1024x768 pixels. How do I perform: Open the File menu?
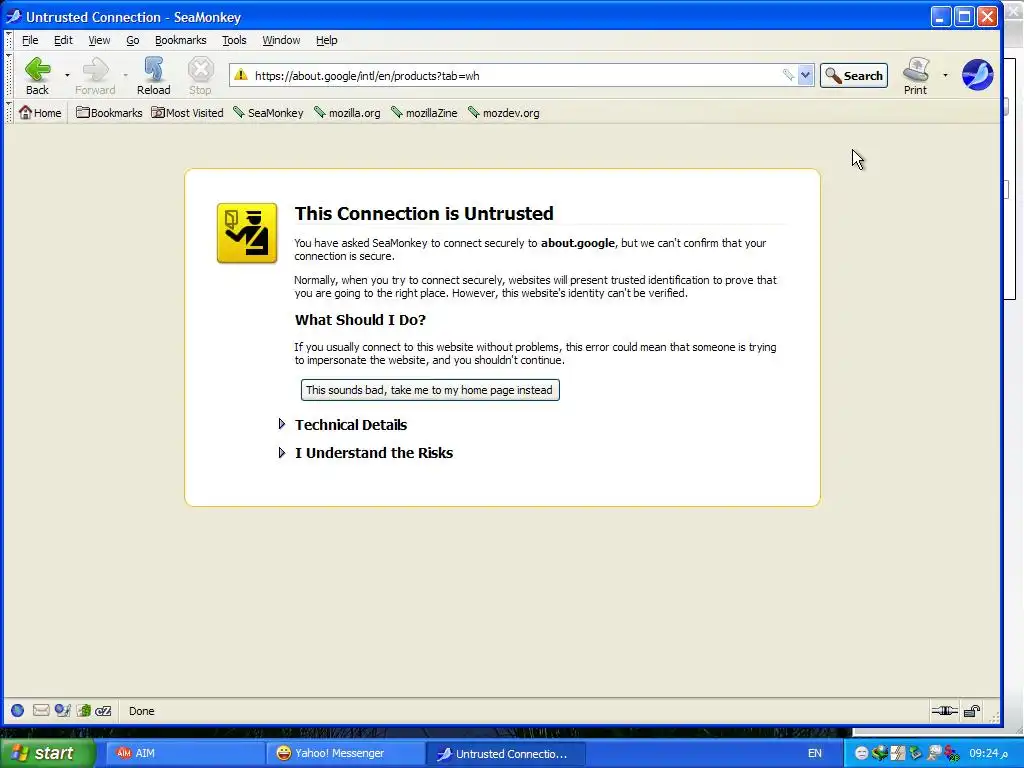click(x=30, y=40)
